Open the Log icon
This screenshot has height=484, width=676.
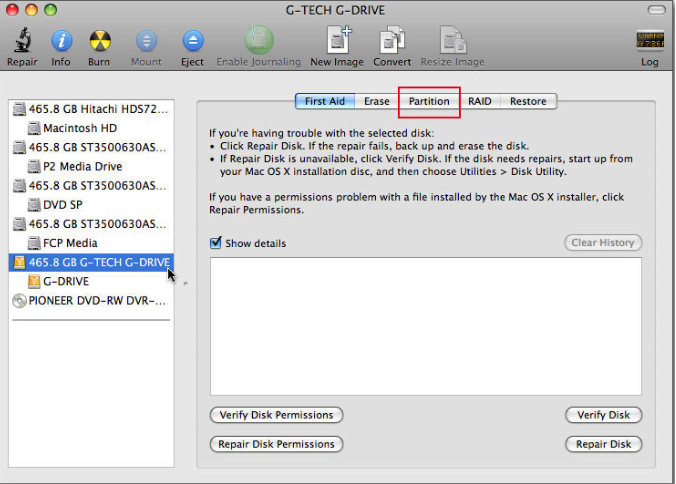(x=650, y=40)
